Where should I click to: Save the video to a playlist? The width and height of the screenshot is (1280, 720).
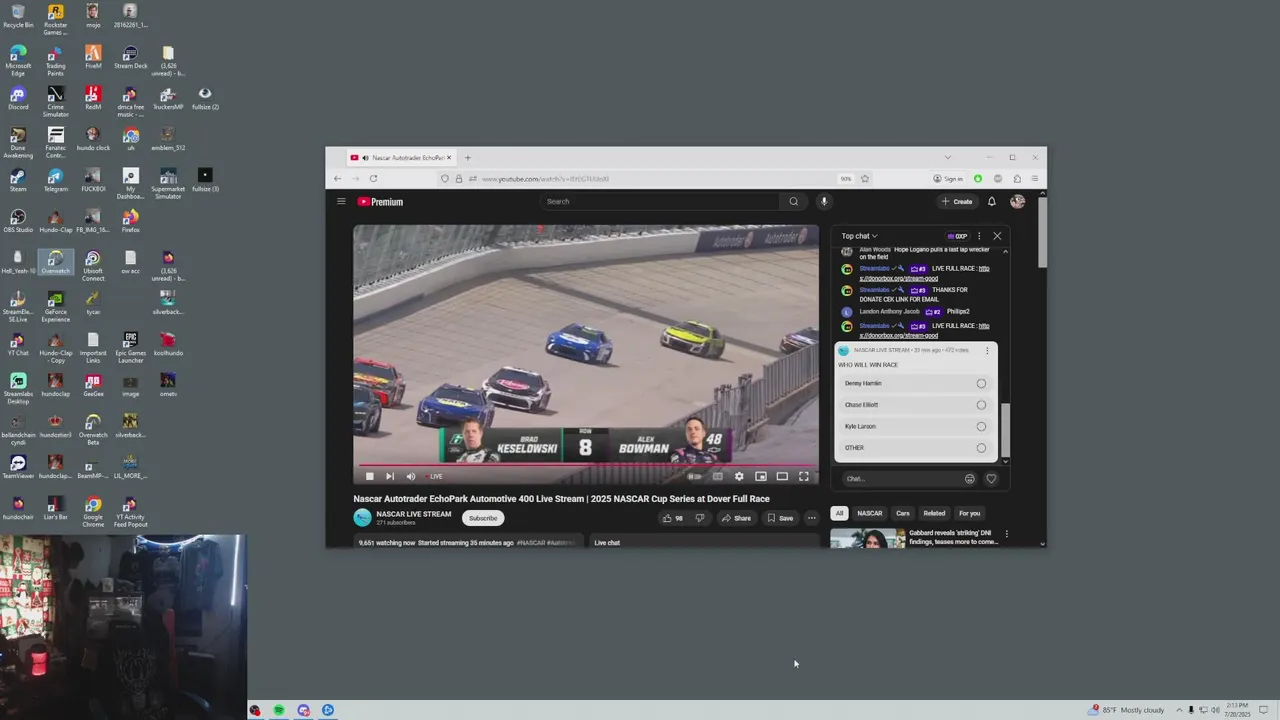point(780,518)
